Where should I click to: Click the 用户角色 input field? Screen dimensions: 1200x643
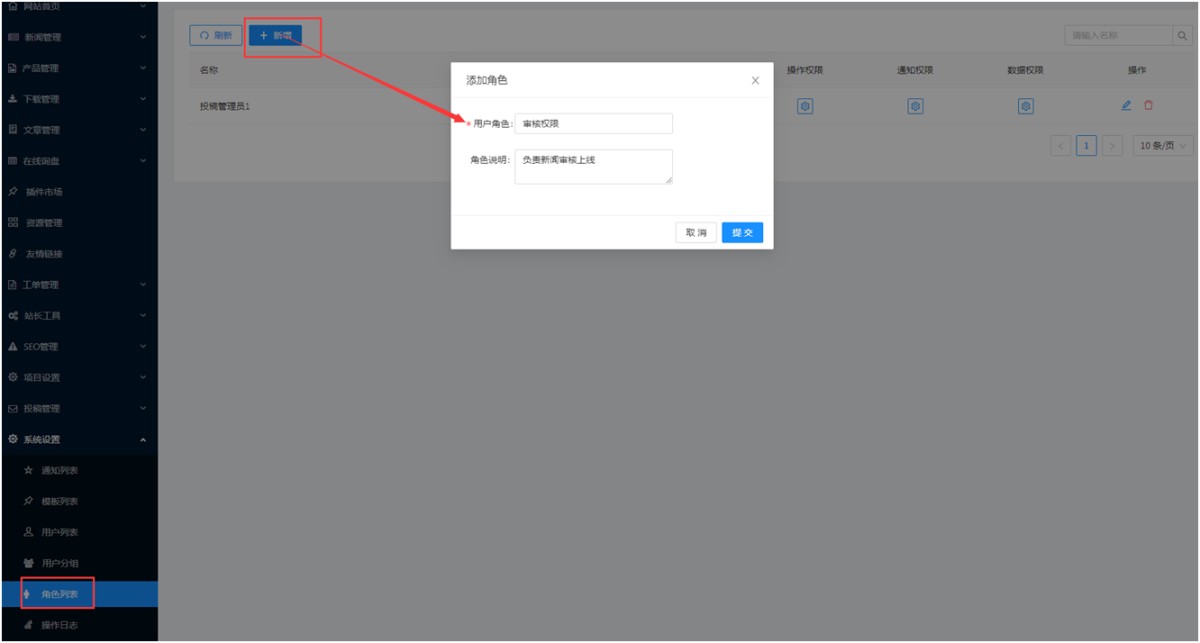pos(594,123)
